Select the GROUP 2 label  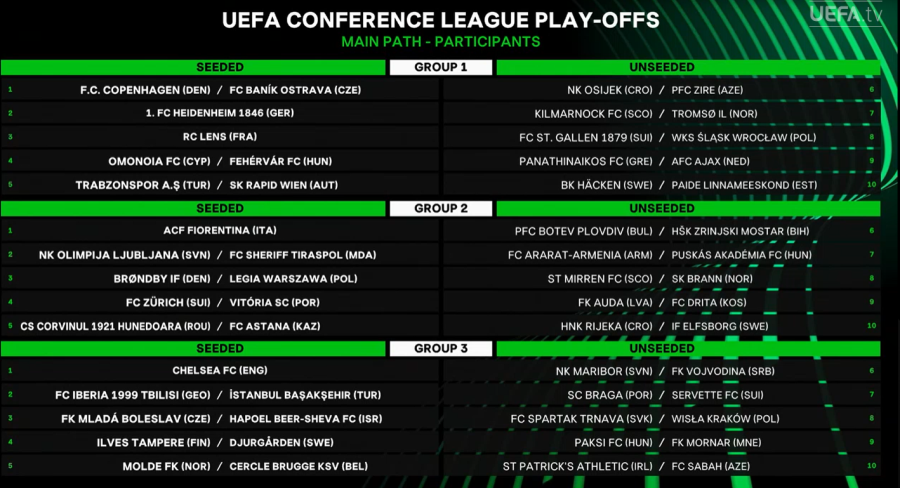tap(441, 208)
